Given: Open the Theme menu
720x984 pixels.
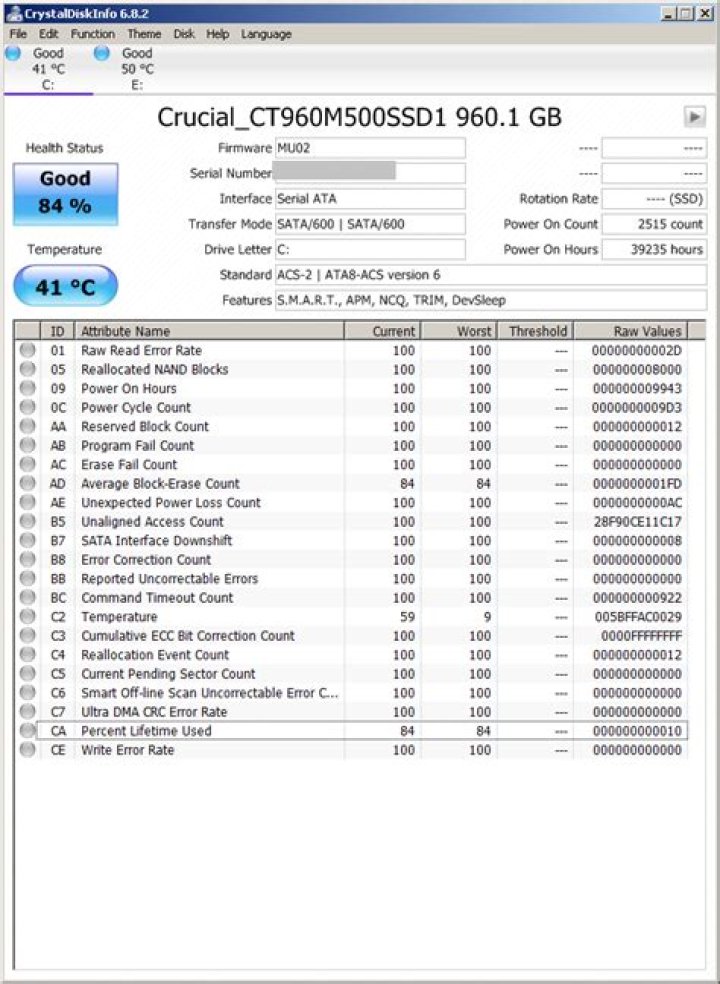Looking at the screenshot, I should [x=144, y=34].
